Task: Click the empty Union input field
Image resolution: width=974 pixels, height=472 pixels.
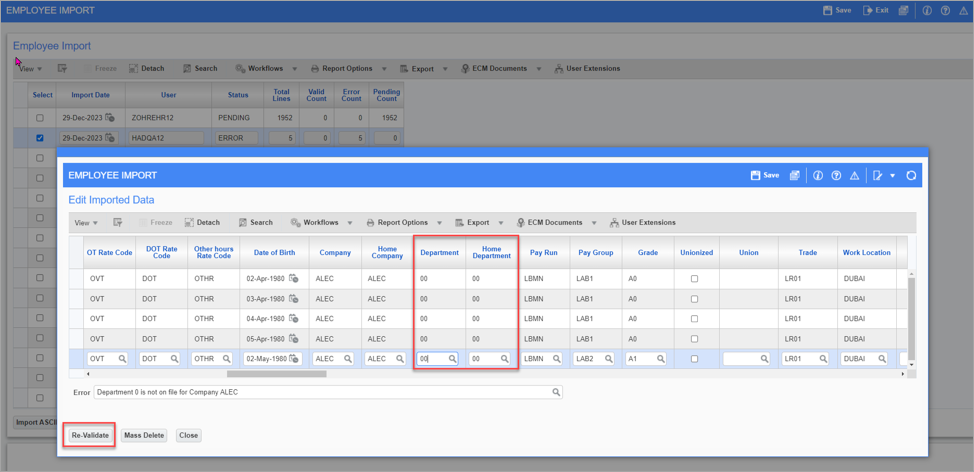Action: pyautogui.click(x=746, y=358)
